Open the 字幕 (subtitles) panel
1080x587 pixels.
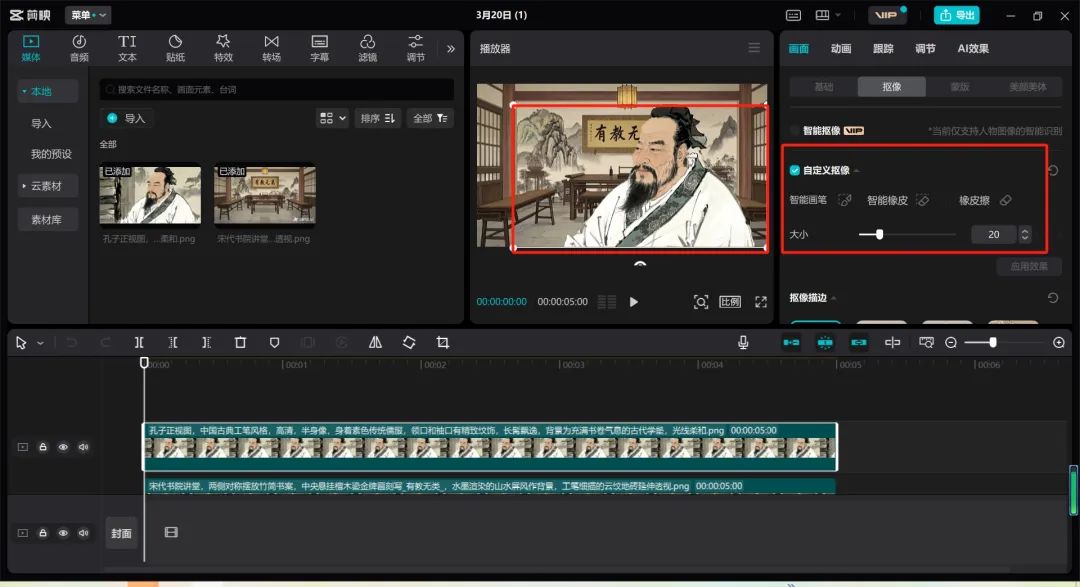(320, 48)
